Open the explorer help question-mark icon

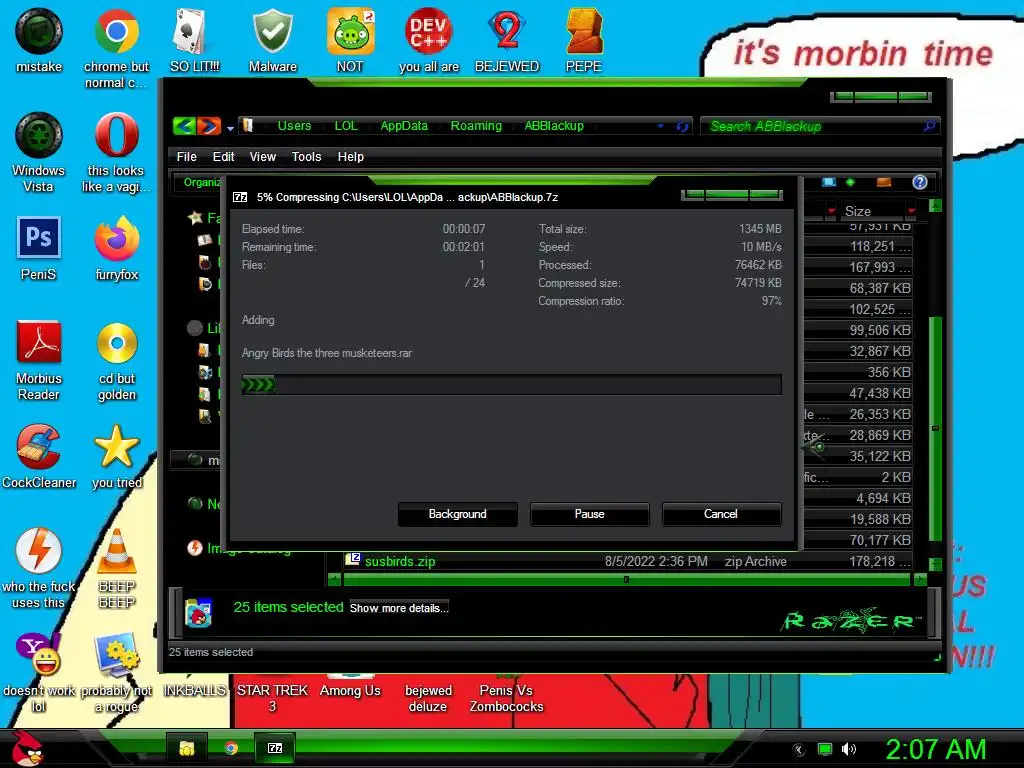click(920, 182)
